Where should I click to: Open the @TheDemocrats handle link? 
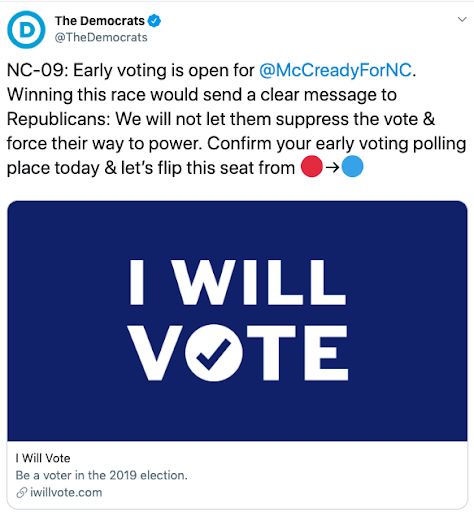(x=101, y=37)
